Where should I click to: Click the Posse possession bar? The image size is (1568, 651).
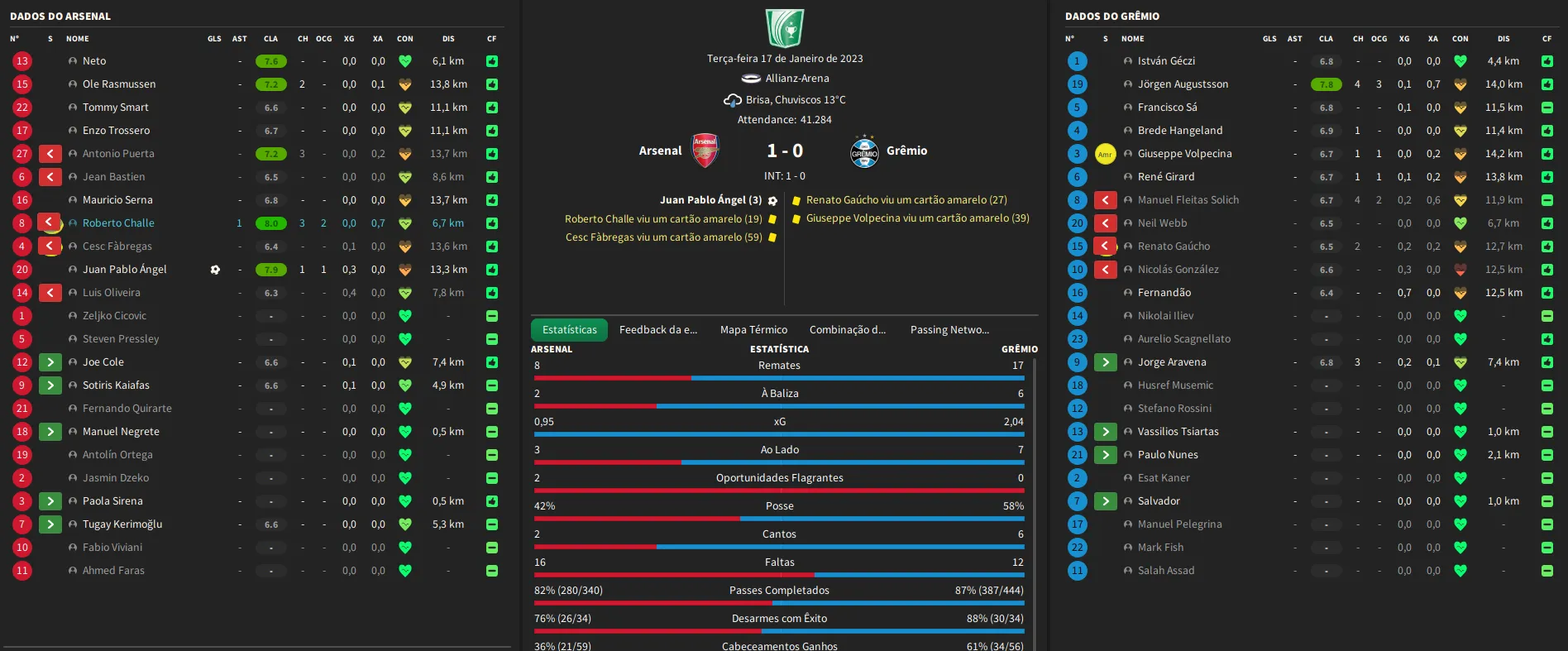[779, 519]
